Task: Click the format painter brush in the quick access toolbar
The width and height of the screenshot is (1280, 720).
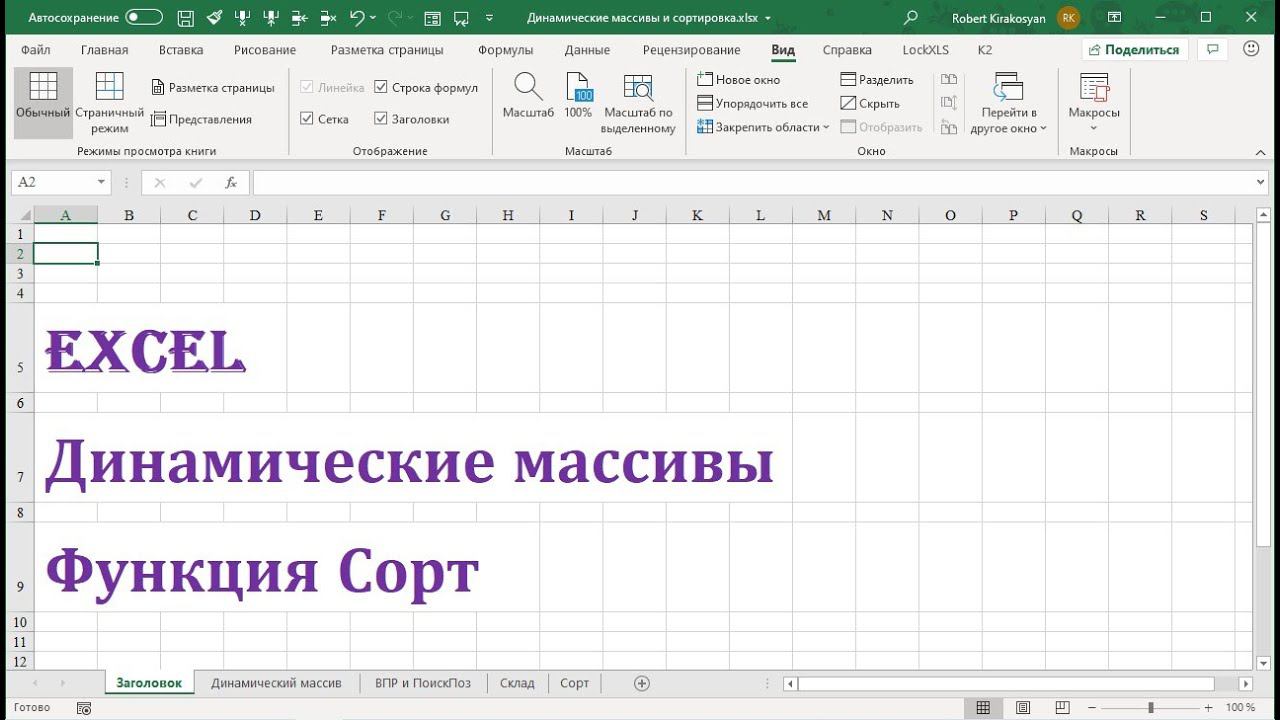Action: pyautogui.click(x=214, y=18)
